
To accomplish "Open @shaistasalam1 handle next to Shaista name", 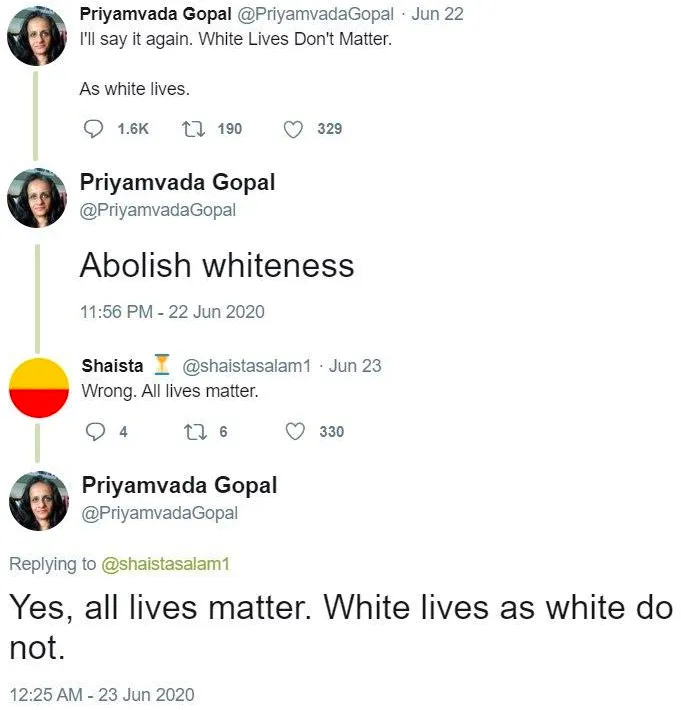I will click(247, 366).
